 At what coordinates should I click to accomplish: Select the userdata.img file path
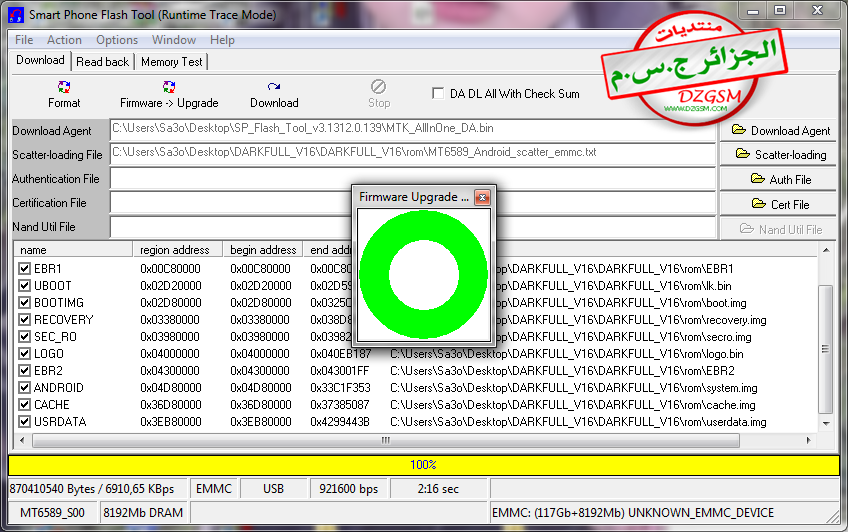click(x=578, y=422)
